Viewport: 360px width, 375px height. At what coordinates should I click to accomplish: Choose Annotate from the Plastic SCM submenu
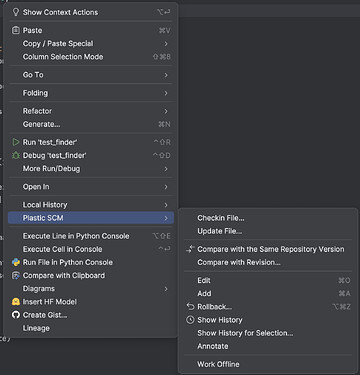pos(268,346)
